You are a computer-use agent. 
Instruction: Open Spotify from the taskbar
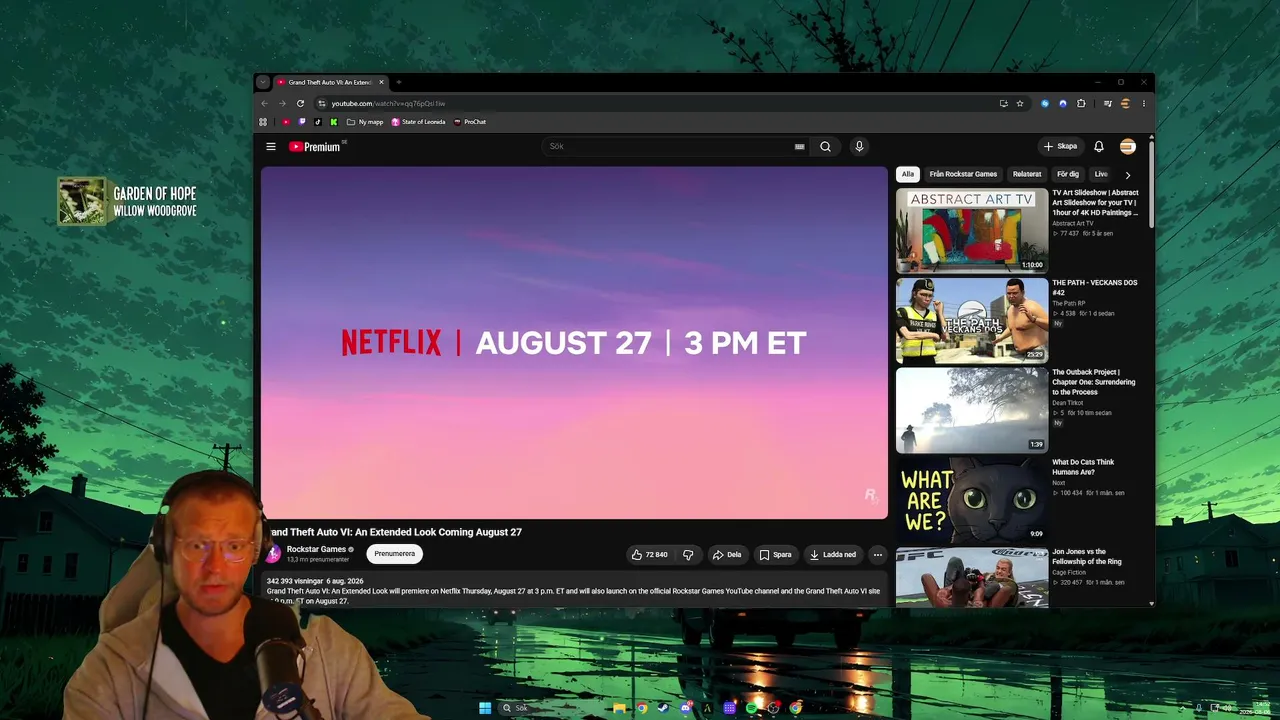click(751, 708)
